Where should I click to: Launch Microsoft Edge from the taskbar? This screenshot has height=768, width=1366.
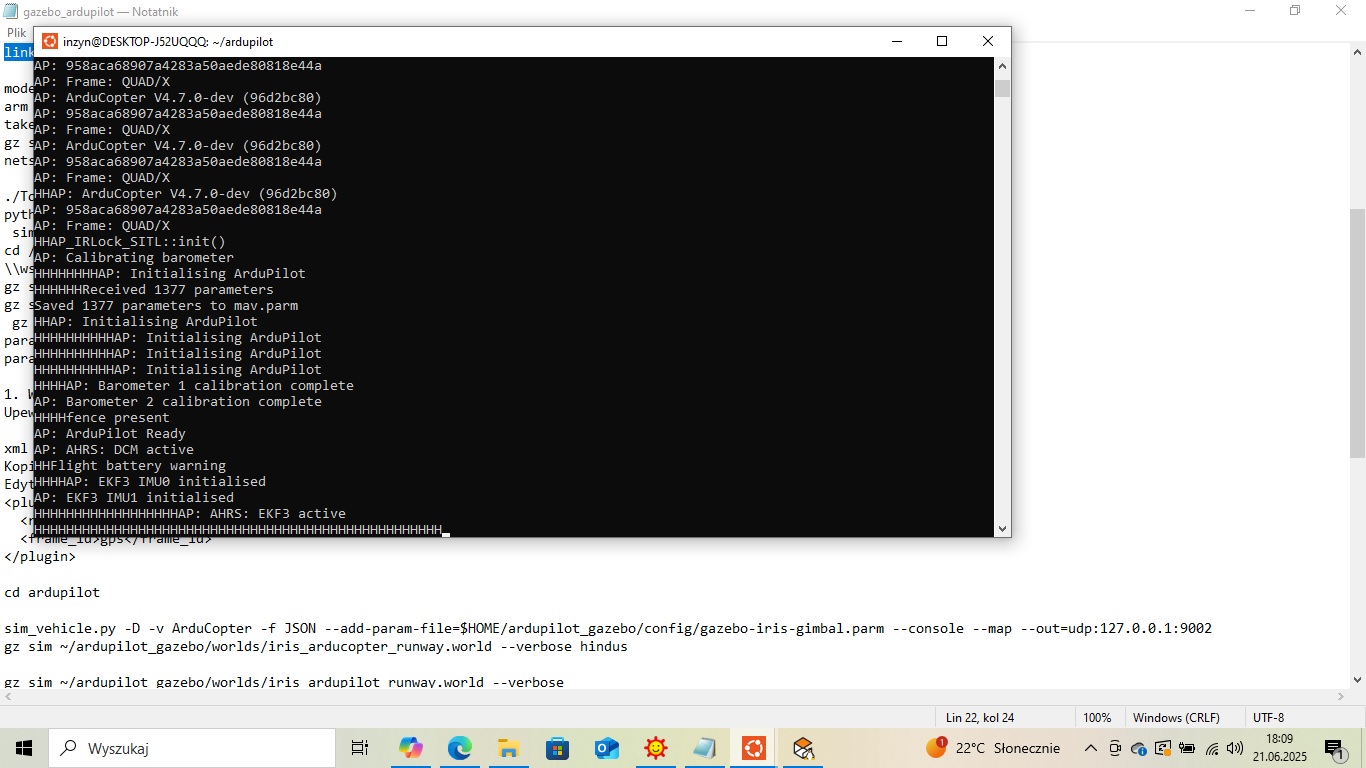(459, 747)
